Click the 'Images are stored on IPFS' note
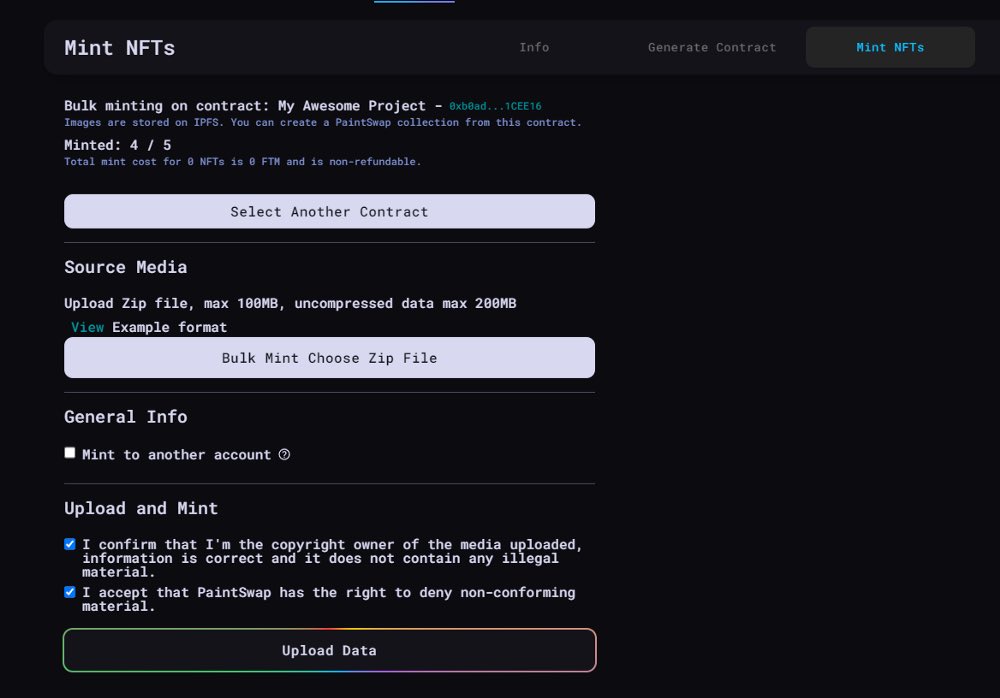The image size is (1000, 698). (323, 123)
